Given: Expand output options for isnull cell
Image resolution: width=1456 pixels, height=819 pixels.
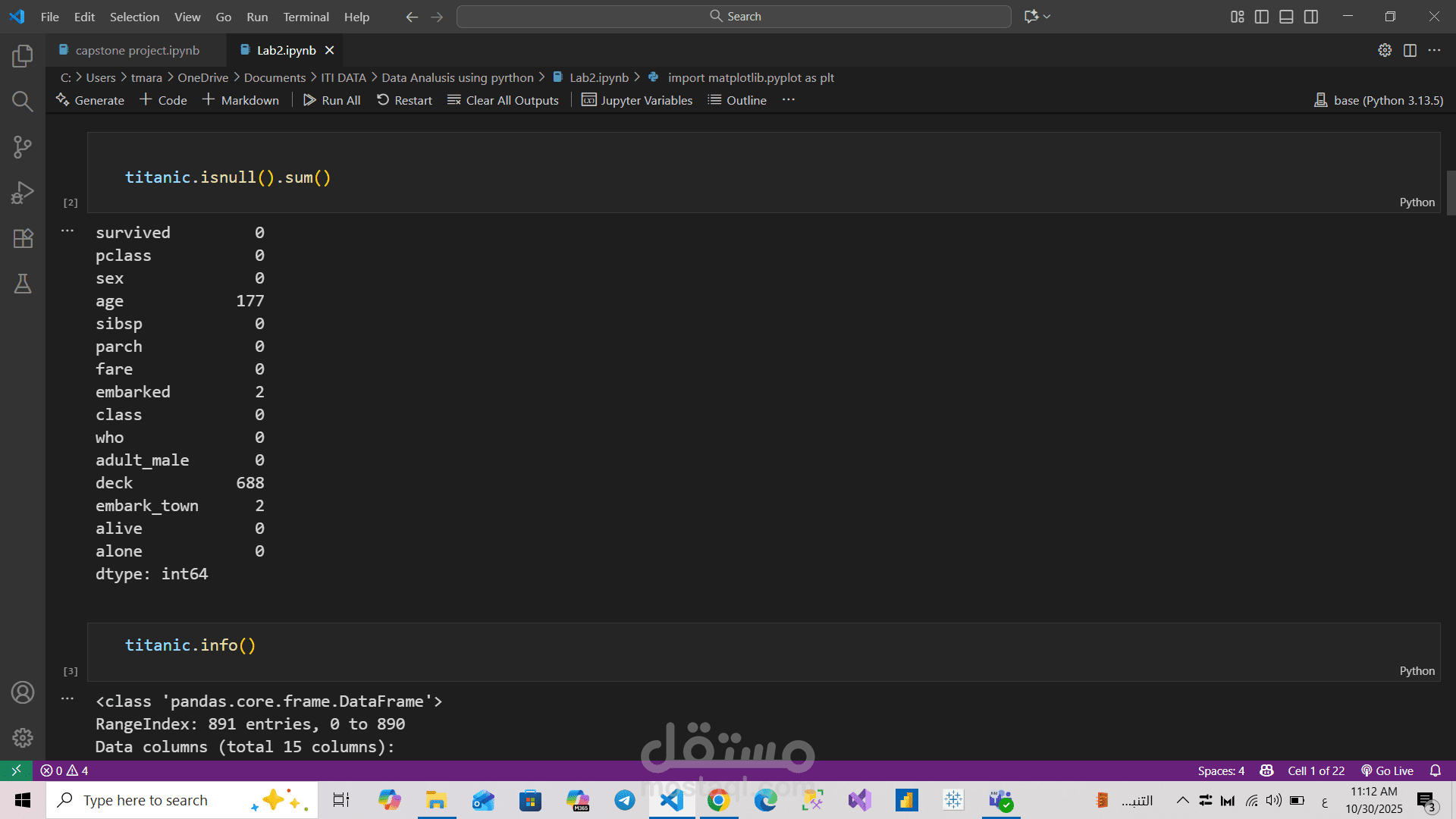Looking at the screenshot, I should pyautogui.click(x=67, y=231).
